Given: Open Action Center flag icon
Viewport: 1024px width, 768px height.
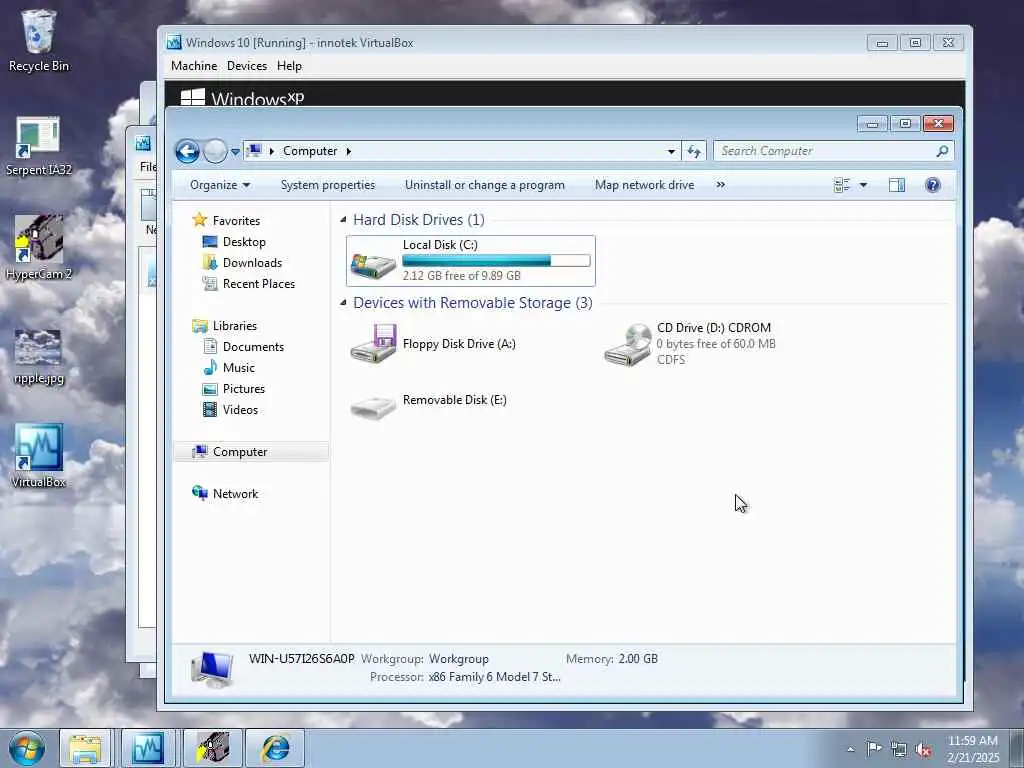Looking at the screenshot, I should click(x=873, y=749).
